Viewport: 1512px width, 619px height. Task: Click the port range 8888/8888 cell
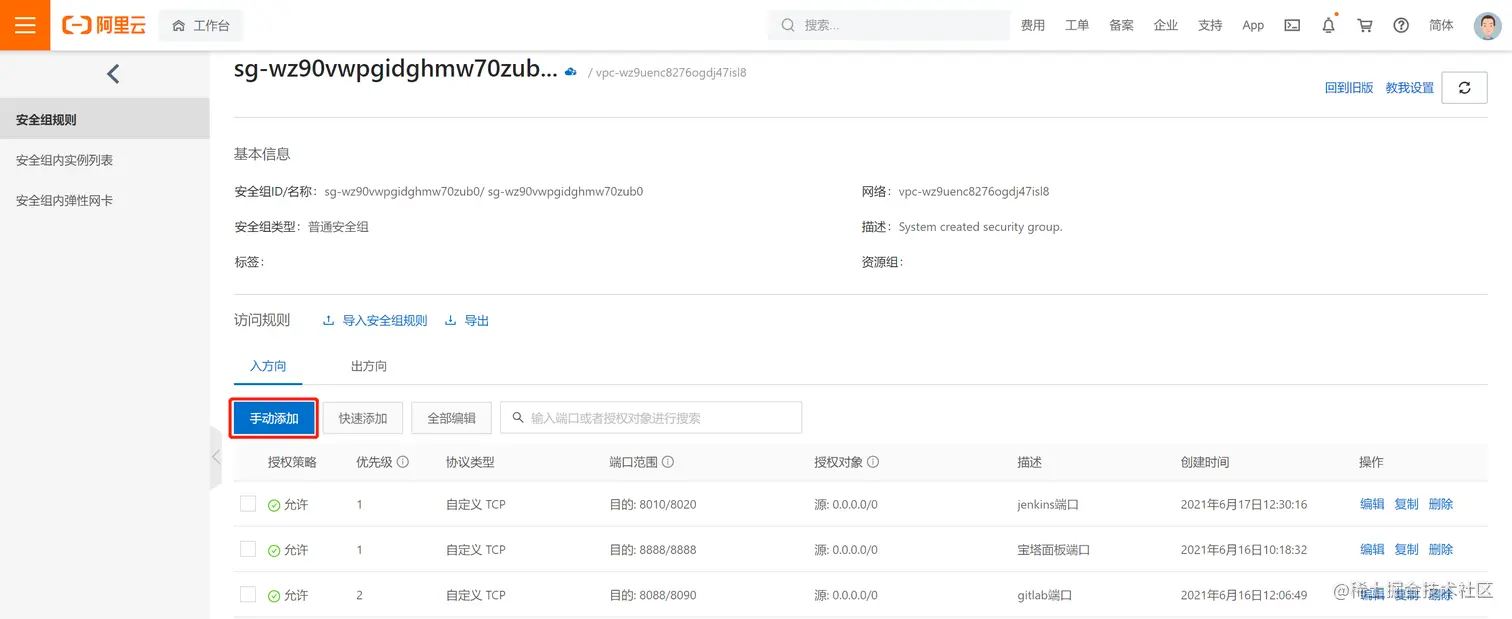point(653,549)
